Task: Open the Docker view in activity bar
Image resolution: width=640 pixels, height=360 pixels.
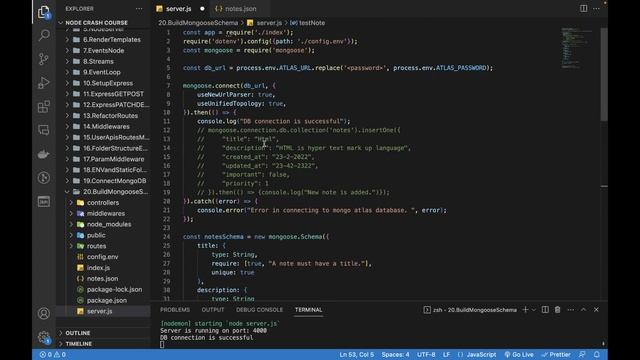Action: [x=44, y=154]
